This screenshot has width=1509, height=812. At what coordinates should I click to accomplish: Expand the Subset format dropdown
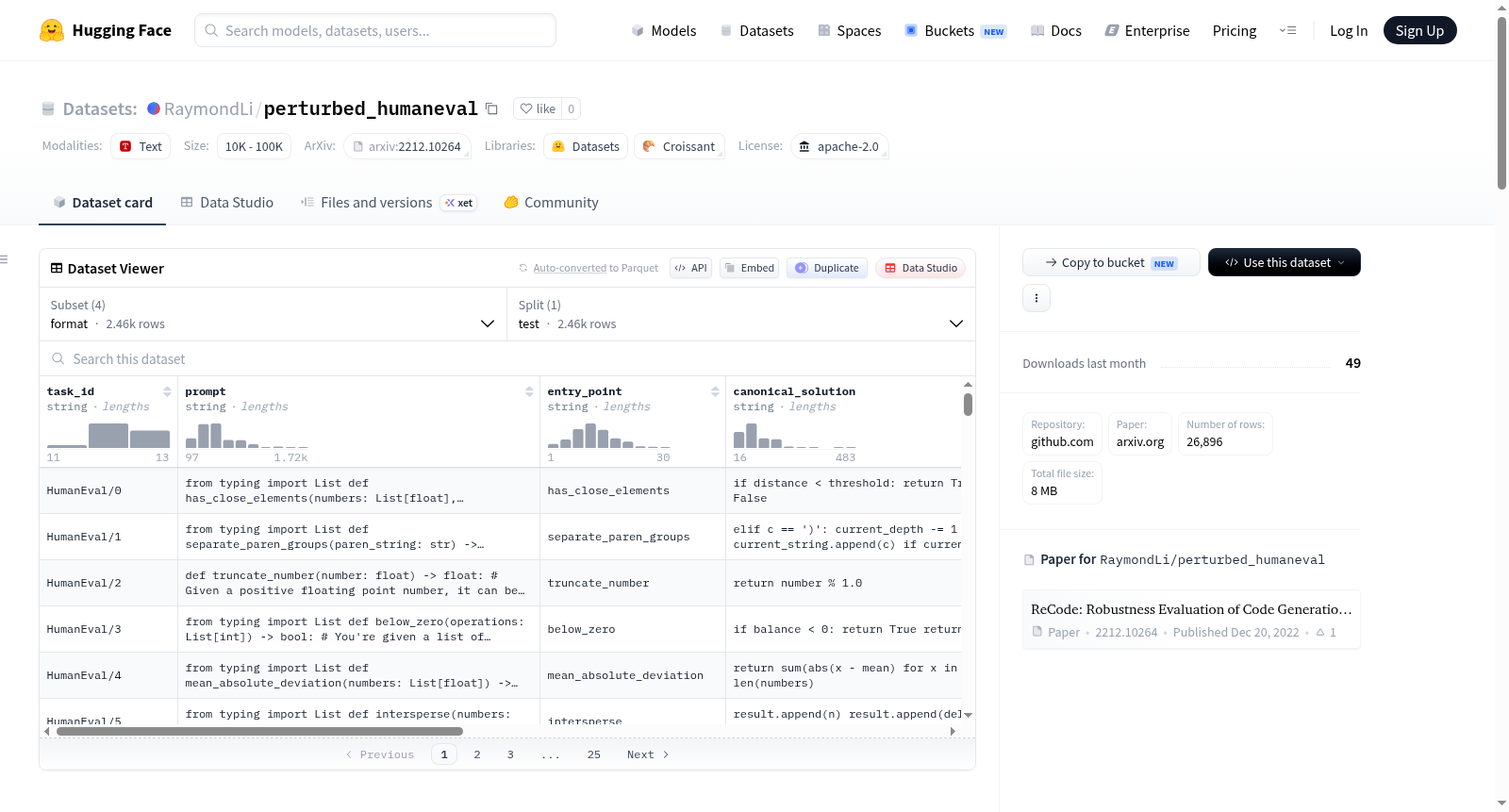point(274,314)
